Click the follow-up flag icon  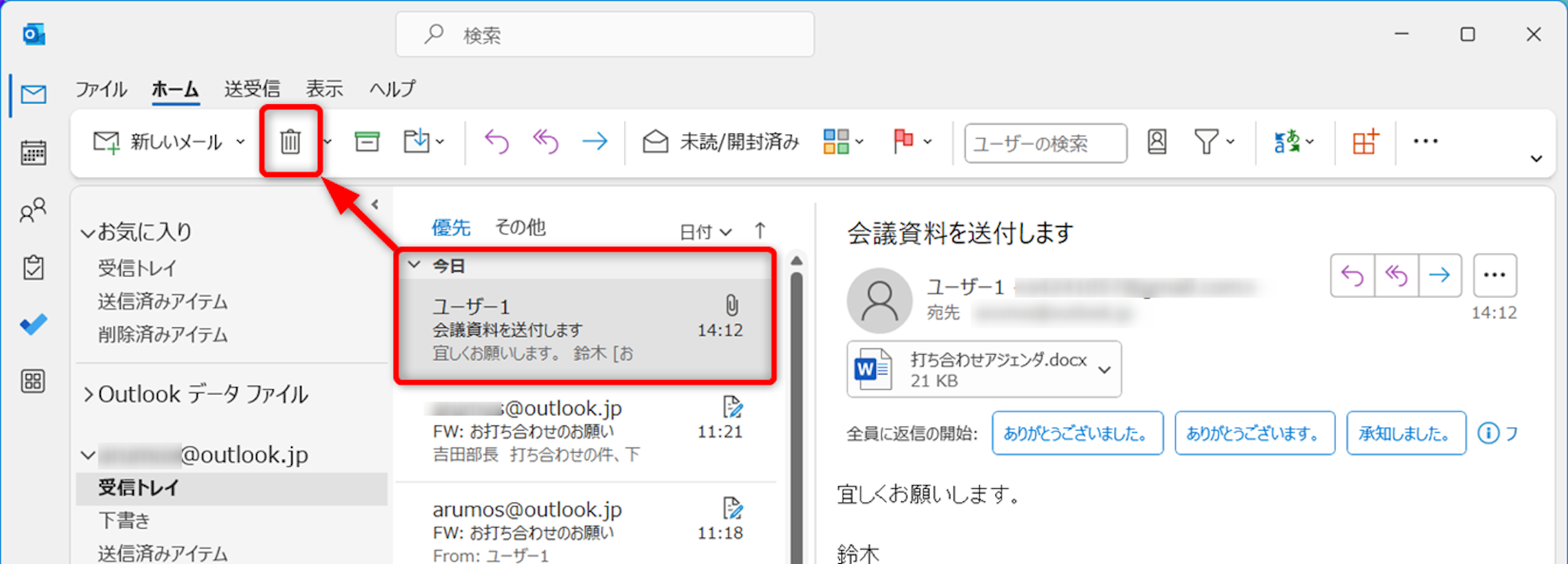pyautogui.click(x=903, y=142)
